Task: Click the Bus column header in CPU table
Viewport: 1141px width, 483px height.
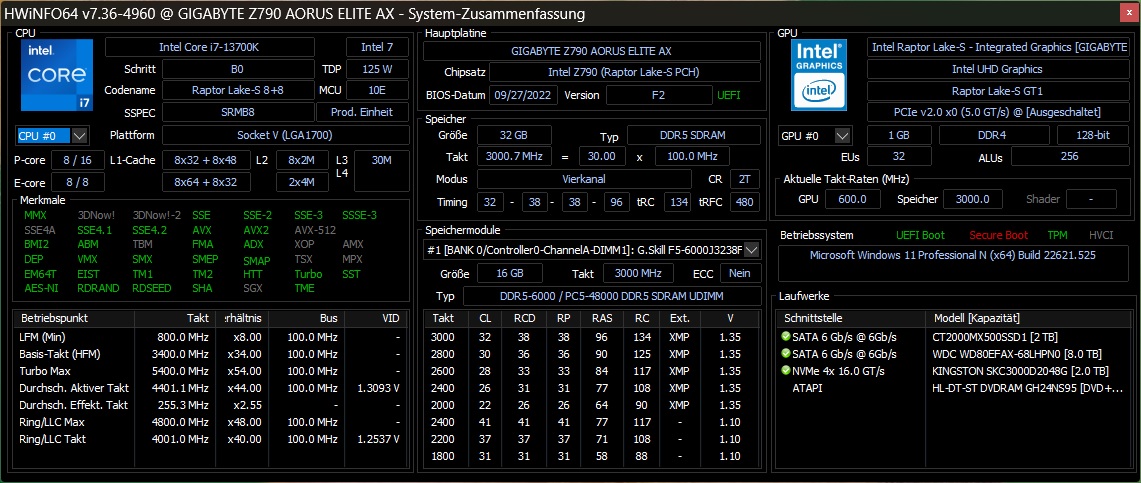Action: click(x=309, y=319)
